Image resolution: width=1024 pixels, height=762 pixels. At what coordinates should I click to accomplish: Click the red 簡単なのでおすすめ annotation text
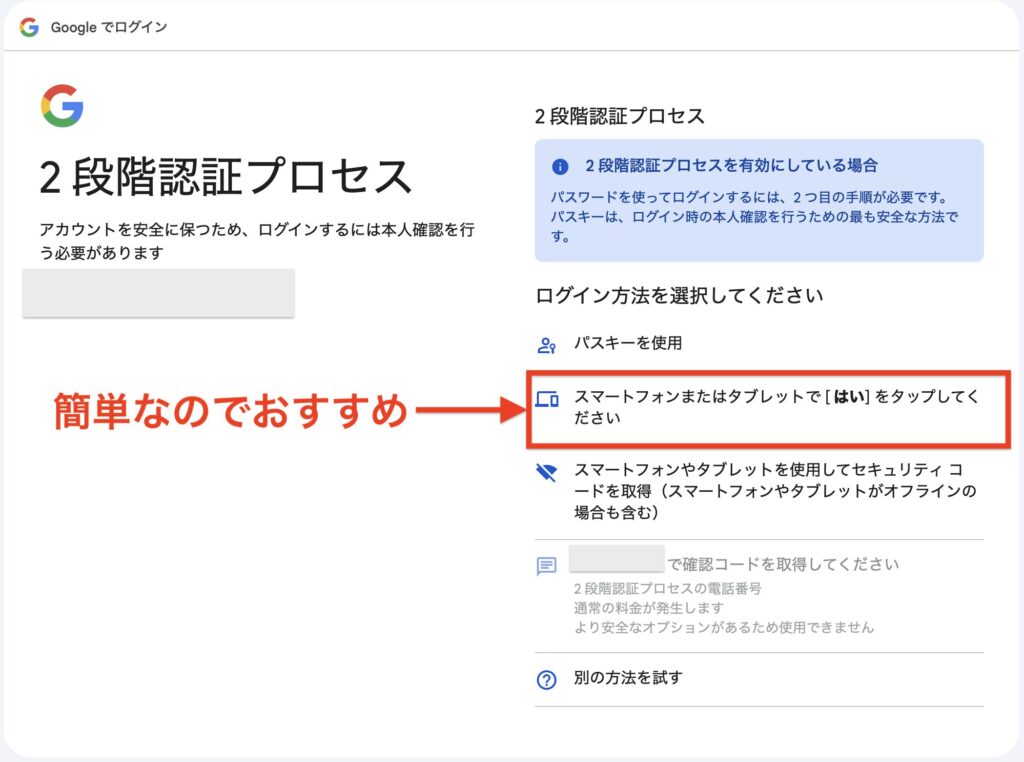[228, 409]
